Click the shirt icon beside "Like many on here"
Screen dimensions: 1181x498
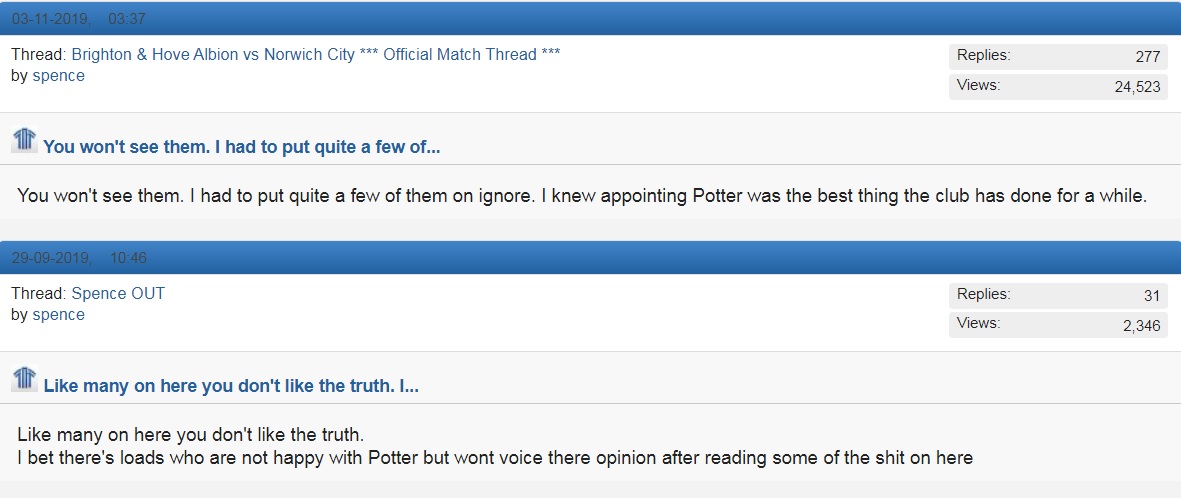(25, 379)
